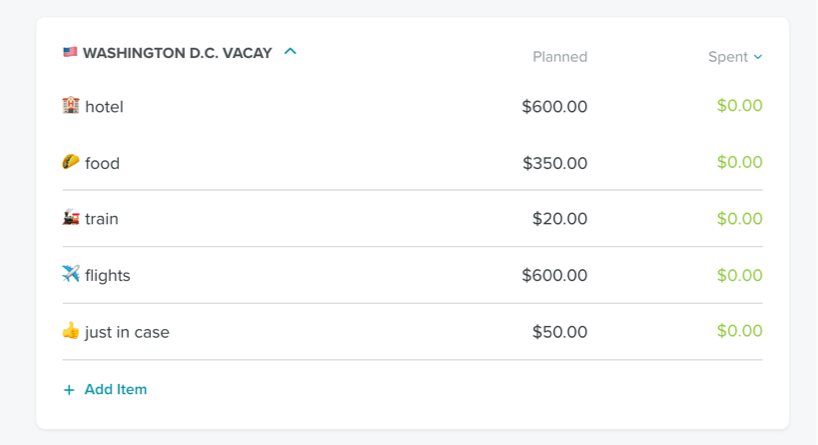Viewport: 818px width, 445px height.
Task: Click the hotel building emoji icon
Action: [70, 105]
